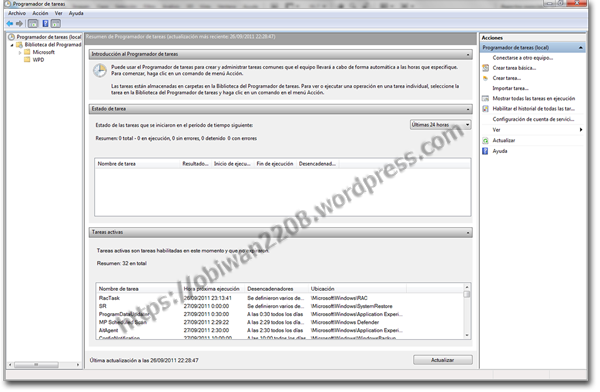Sort by Hora próxima ejecución column header

213,289
